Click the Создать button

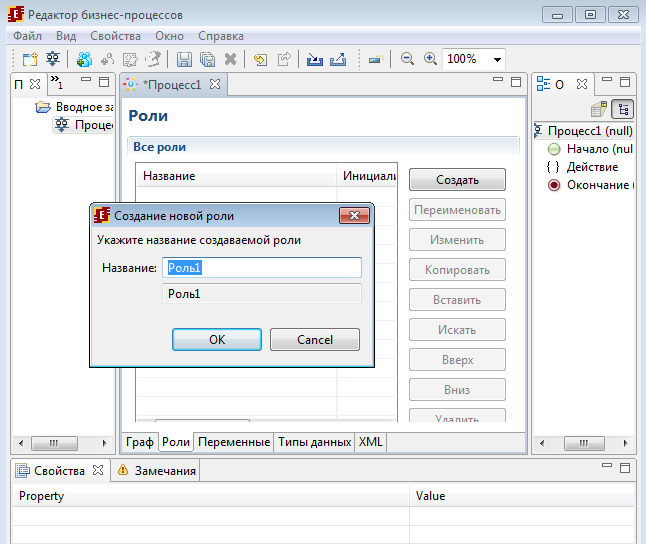pos(457,180)
